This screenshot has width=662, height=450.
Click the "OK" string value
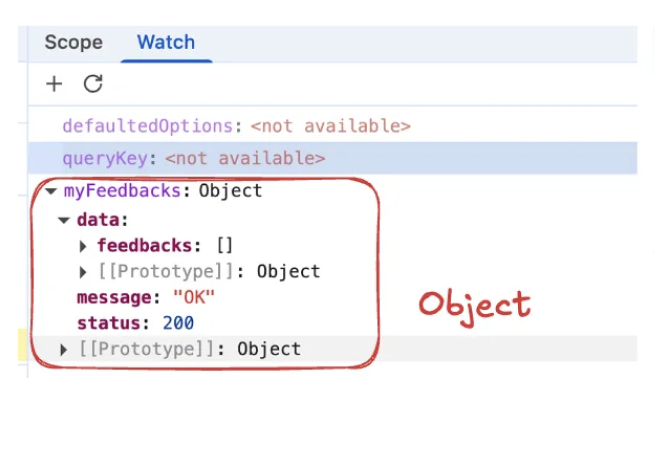pyautogui.click(x=193, y=298)
